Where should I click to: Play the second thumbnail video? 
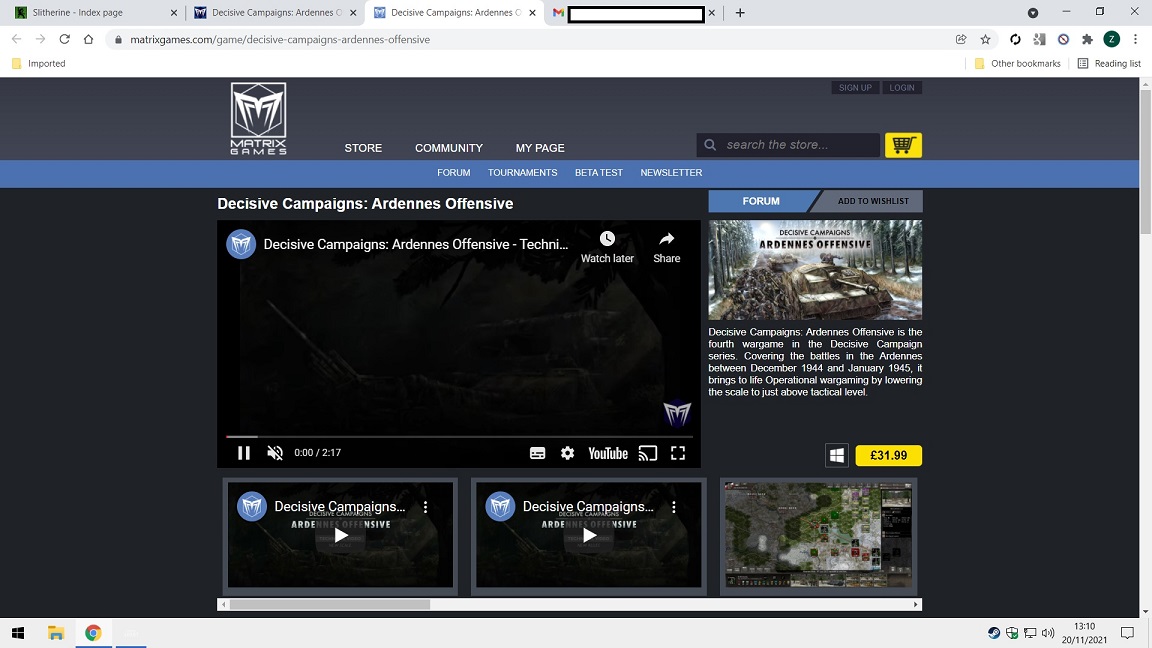pyautogui.click(x=588, y=536)
